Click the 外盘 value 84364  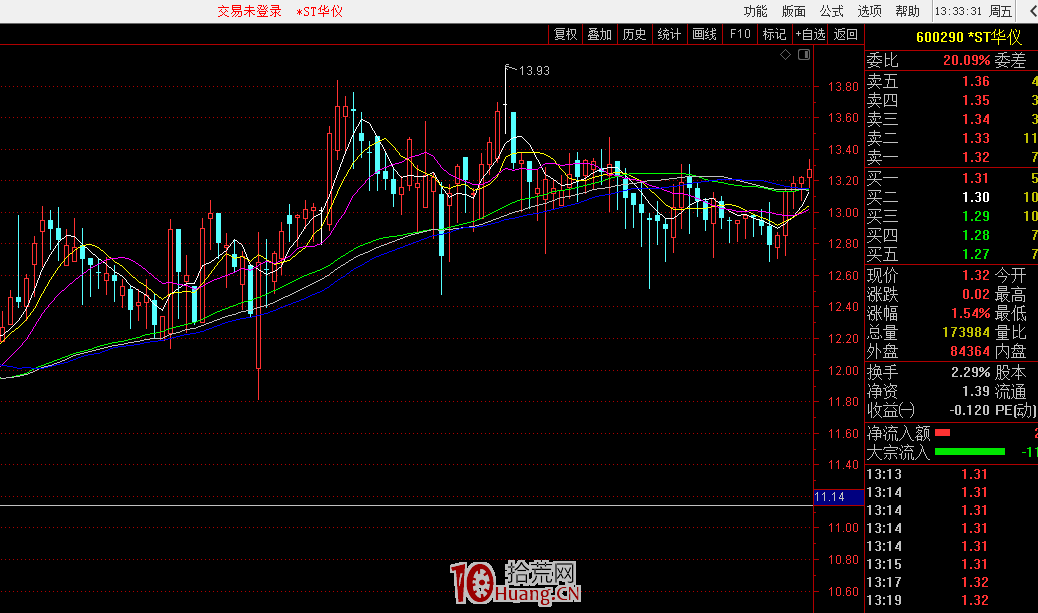tap(970, 352)
